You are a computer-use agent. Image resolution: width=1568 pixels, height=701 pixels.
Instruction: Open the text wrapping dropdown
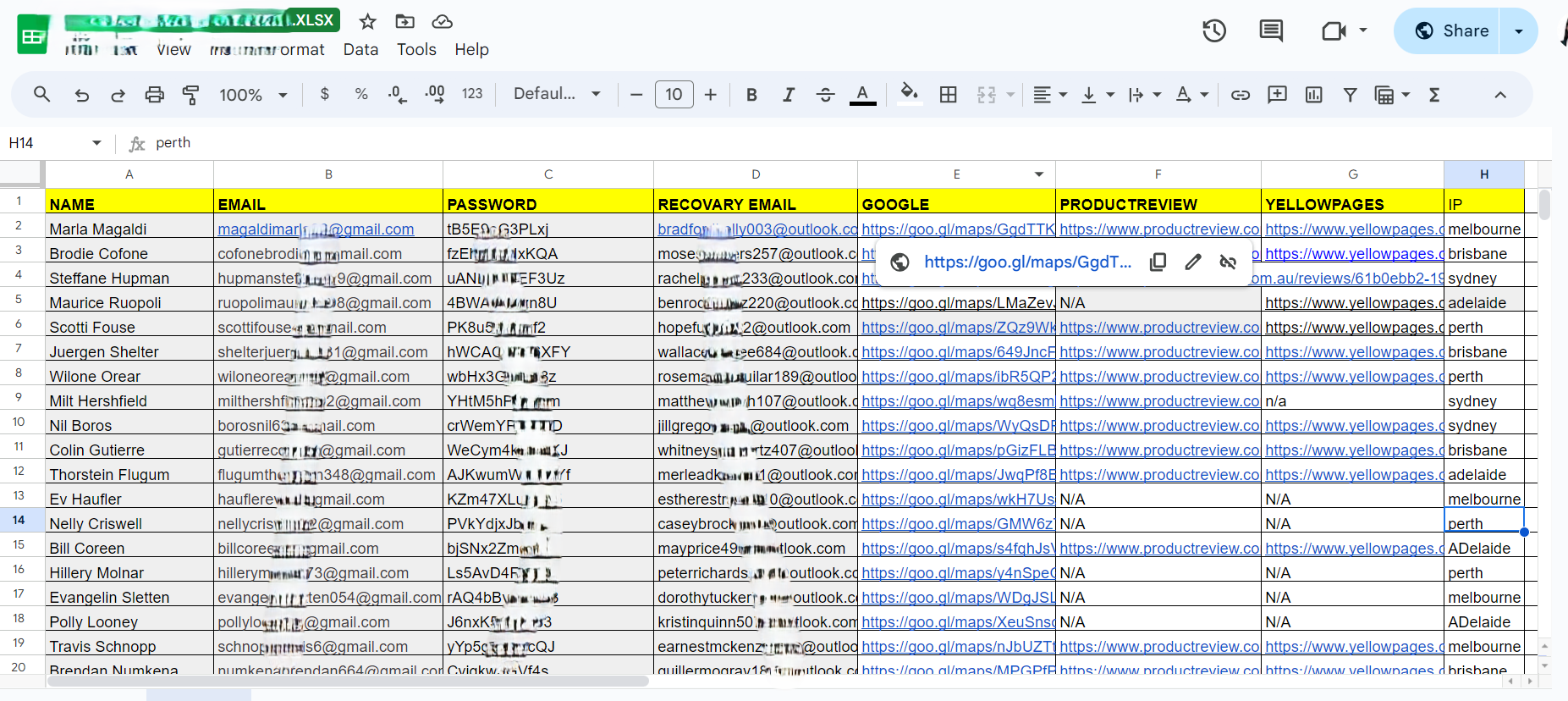[1144, 95]
